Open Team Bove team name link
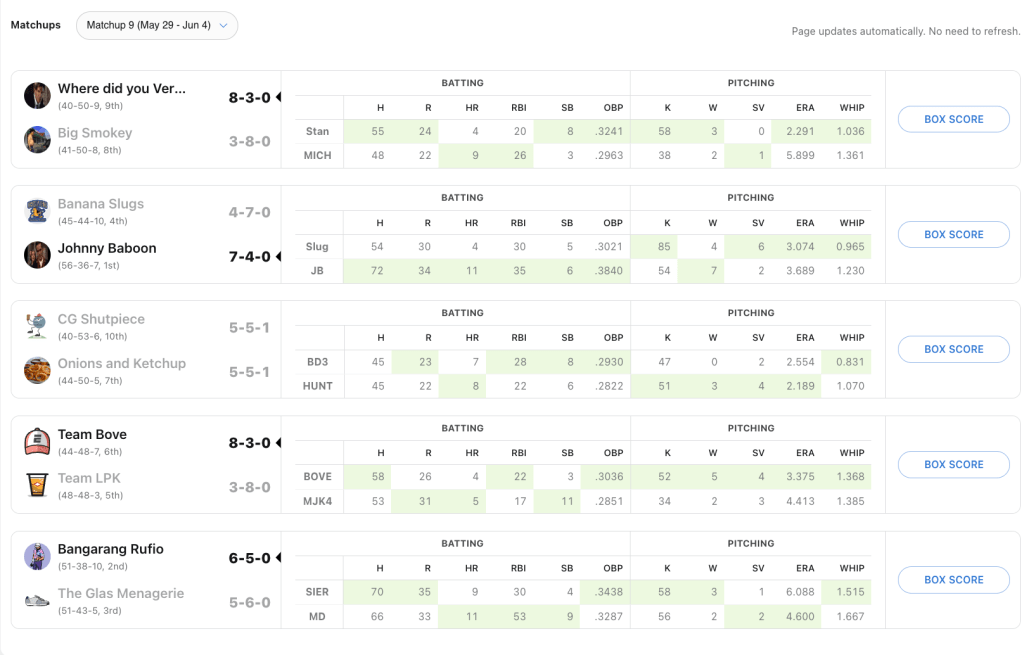The width and height of the screenshot is (1024, 655). [x=92, y=434]
